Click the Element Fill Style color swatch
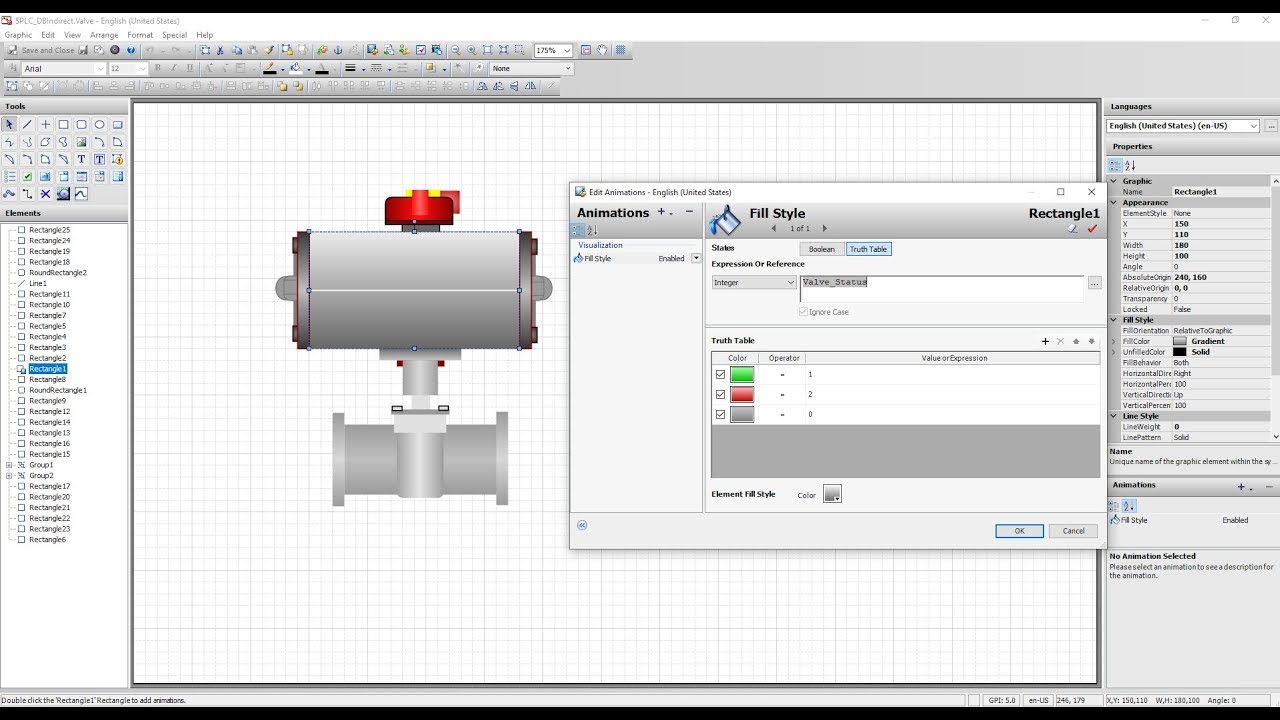The height and width of the screenshot is (720, 1280). (832, 494)
